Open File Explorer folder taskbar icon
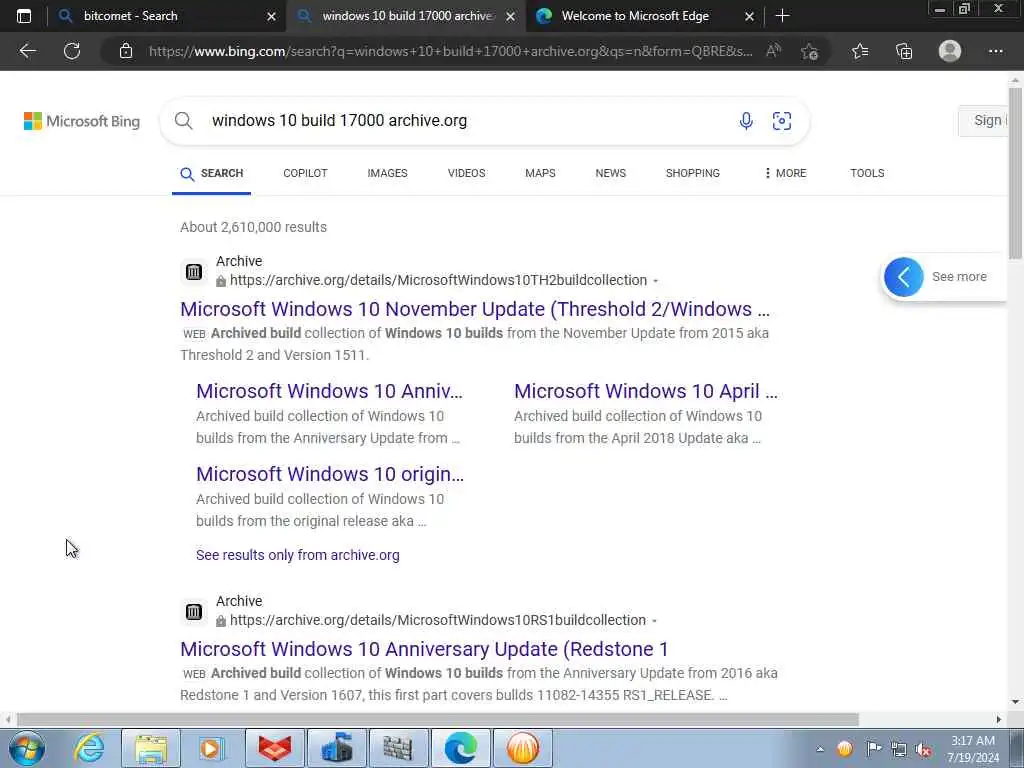Image resolution: width=1024 pixels, height=768 pixels. 151,748
